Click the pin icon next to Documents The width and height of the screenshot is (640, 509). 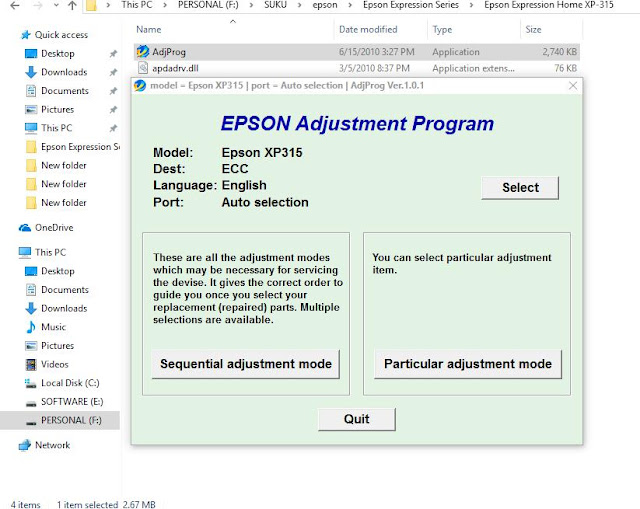(113, 91)
